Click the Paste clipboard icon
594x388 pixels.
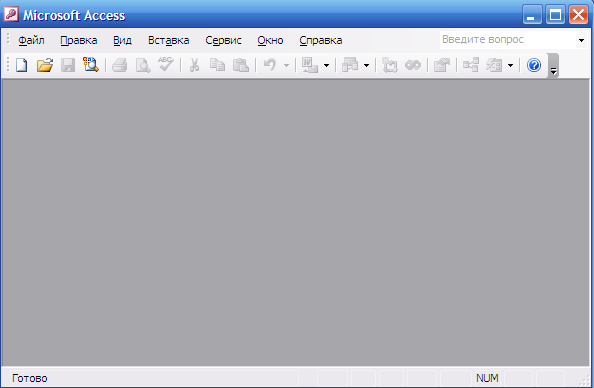(241, 65)
